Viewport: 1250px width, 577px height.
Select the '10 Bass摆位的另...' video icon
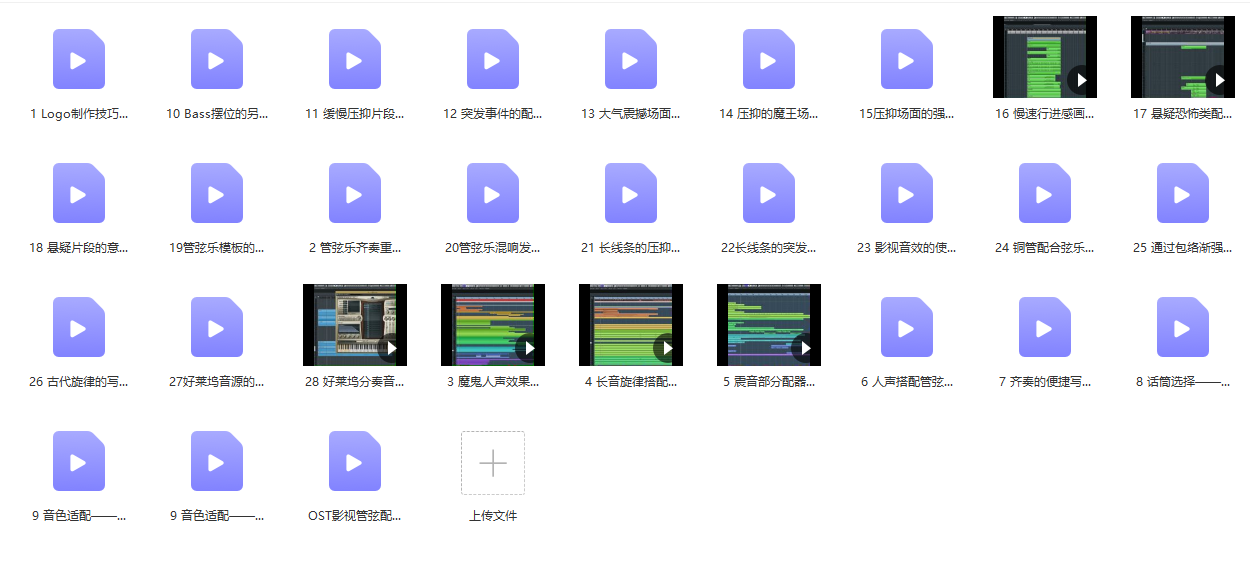217,59
